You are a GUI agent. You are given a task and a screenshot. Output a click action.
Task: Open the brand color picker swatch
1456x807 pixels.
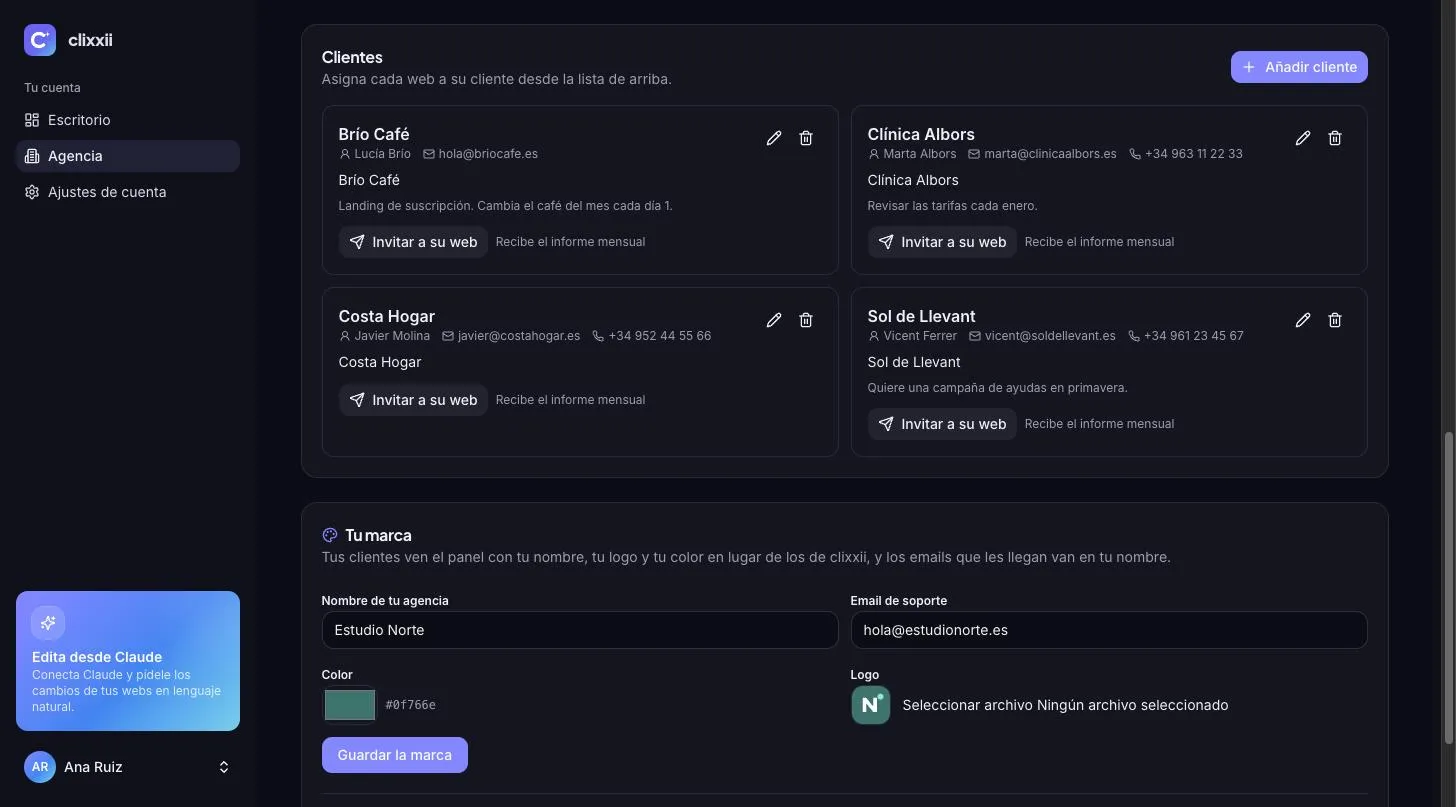tap(350, 705)
